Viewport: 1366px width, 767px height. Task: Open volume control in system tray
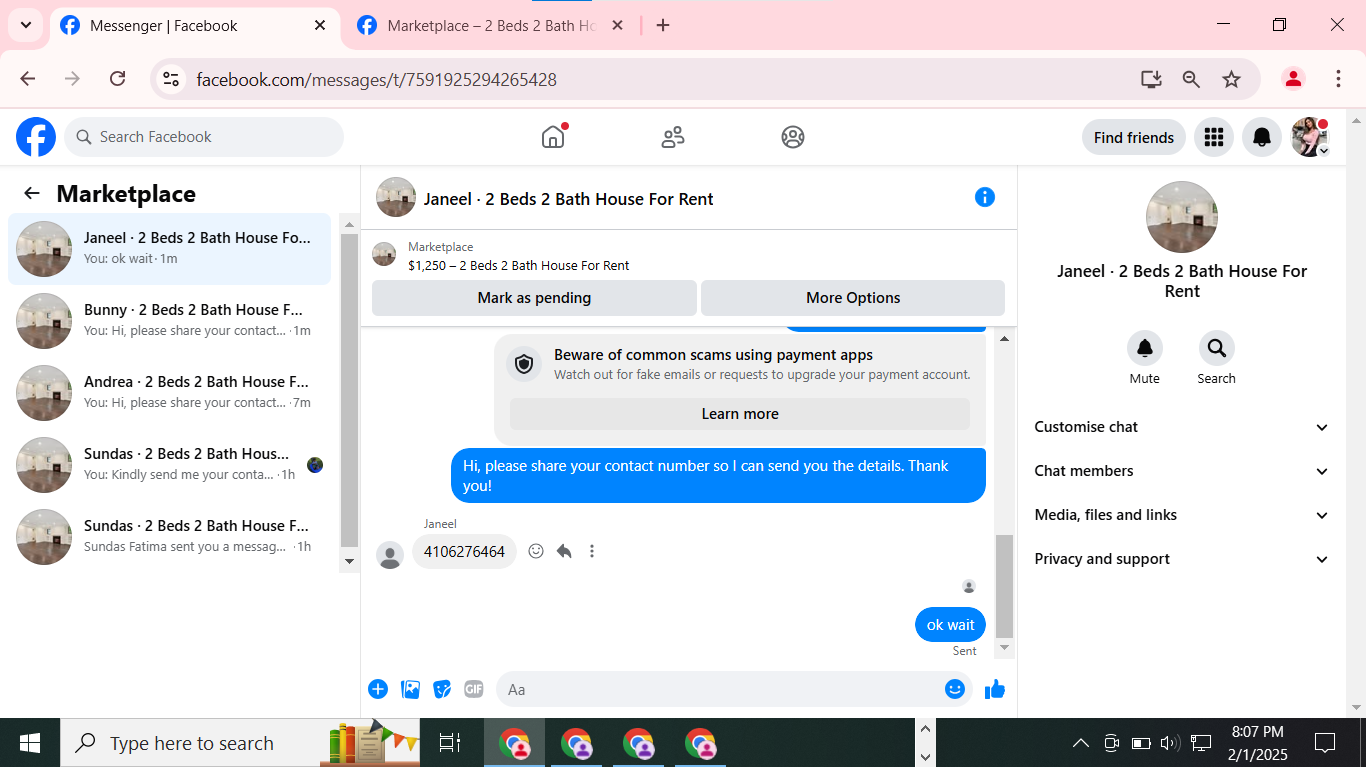1170,743
